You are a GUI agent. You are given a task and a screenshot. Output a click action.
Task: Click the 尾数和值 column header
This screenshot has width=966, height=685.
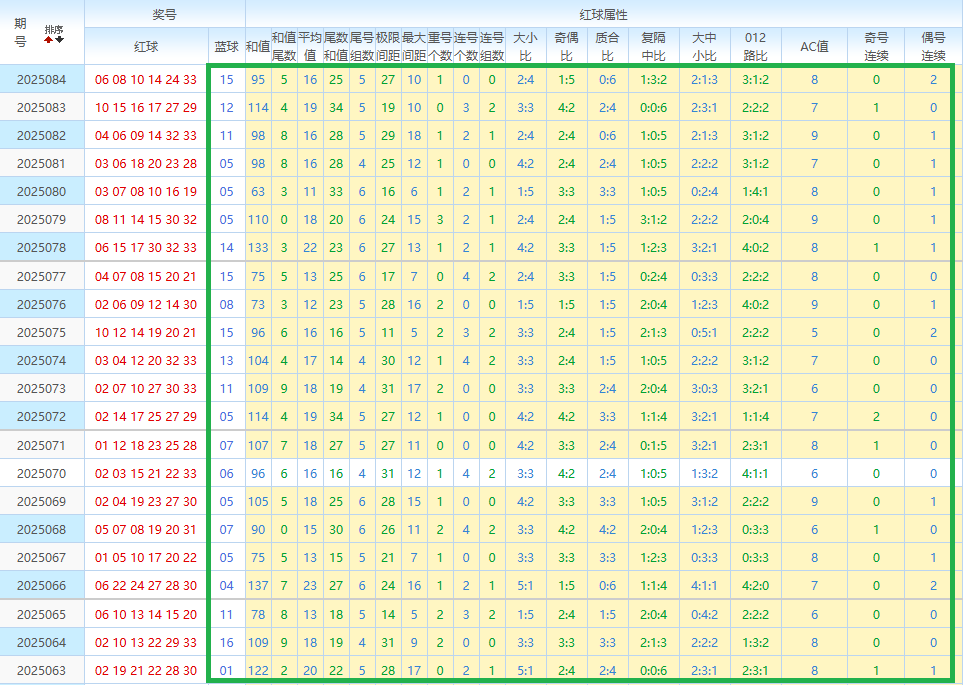[x=336, y=47]
